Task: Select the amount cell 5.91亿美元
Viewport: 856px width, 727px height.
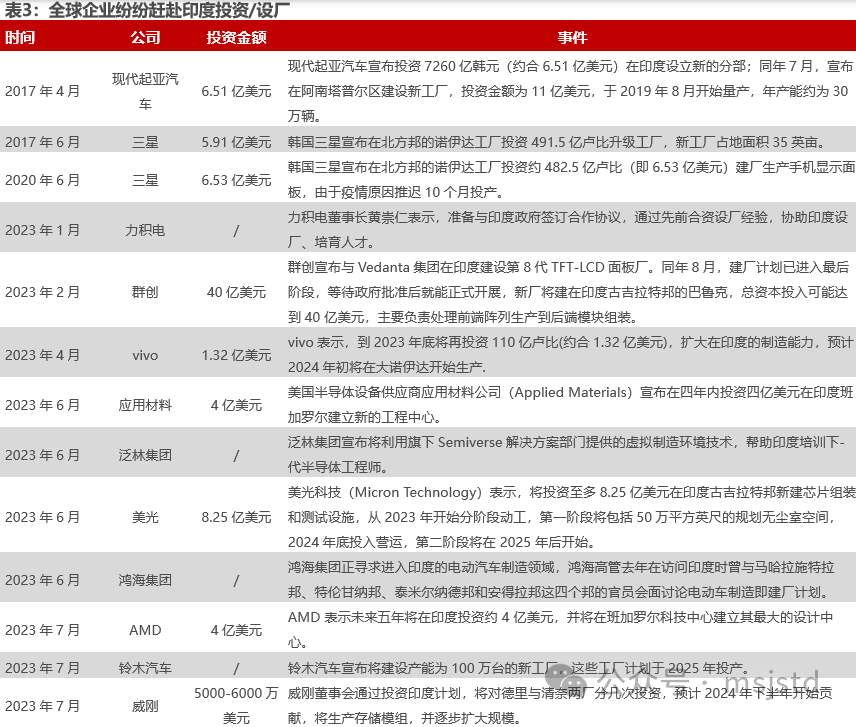Action: (236, 142)
